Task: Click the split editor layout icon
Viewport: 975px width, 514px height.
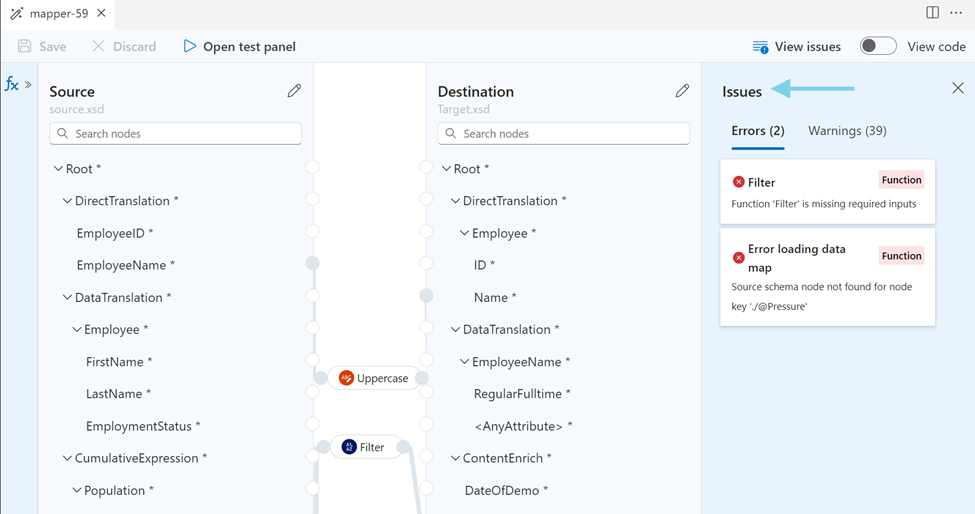Action: click(932, 13)
